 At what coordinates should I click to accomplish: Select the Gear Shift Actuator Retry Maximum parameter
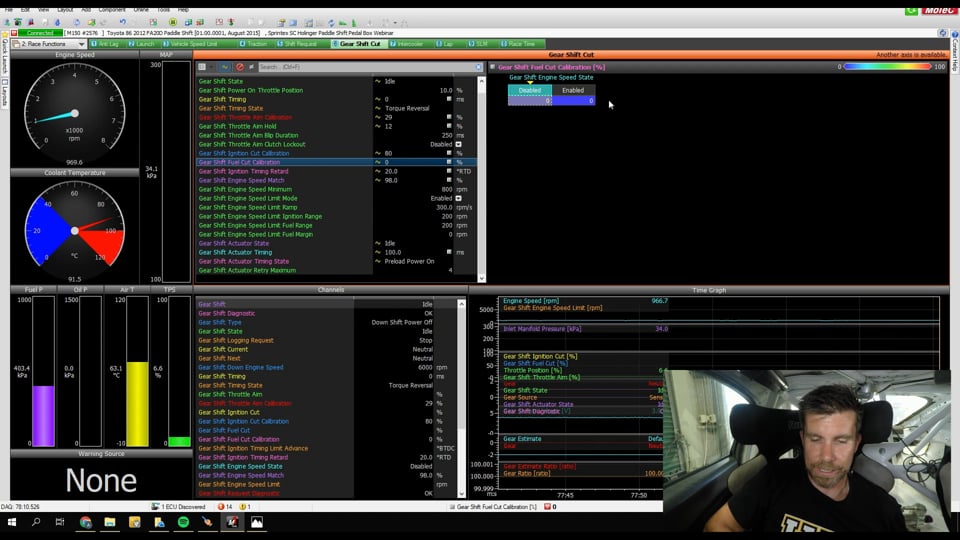pos(247,270)
